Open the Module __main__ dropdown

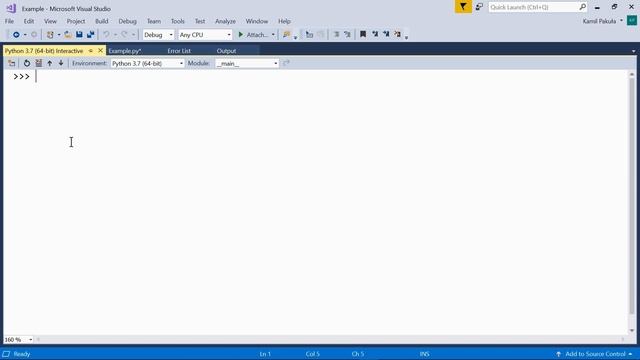coord(247,63)
